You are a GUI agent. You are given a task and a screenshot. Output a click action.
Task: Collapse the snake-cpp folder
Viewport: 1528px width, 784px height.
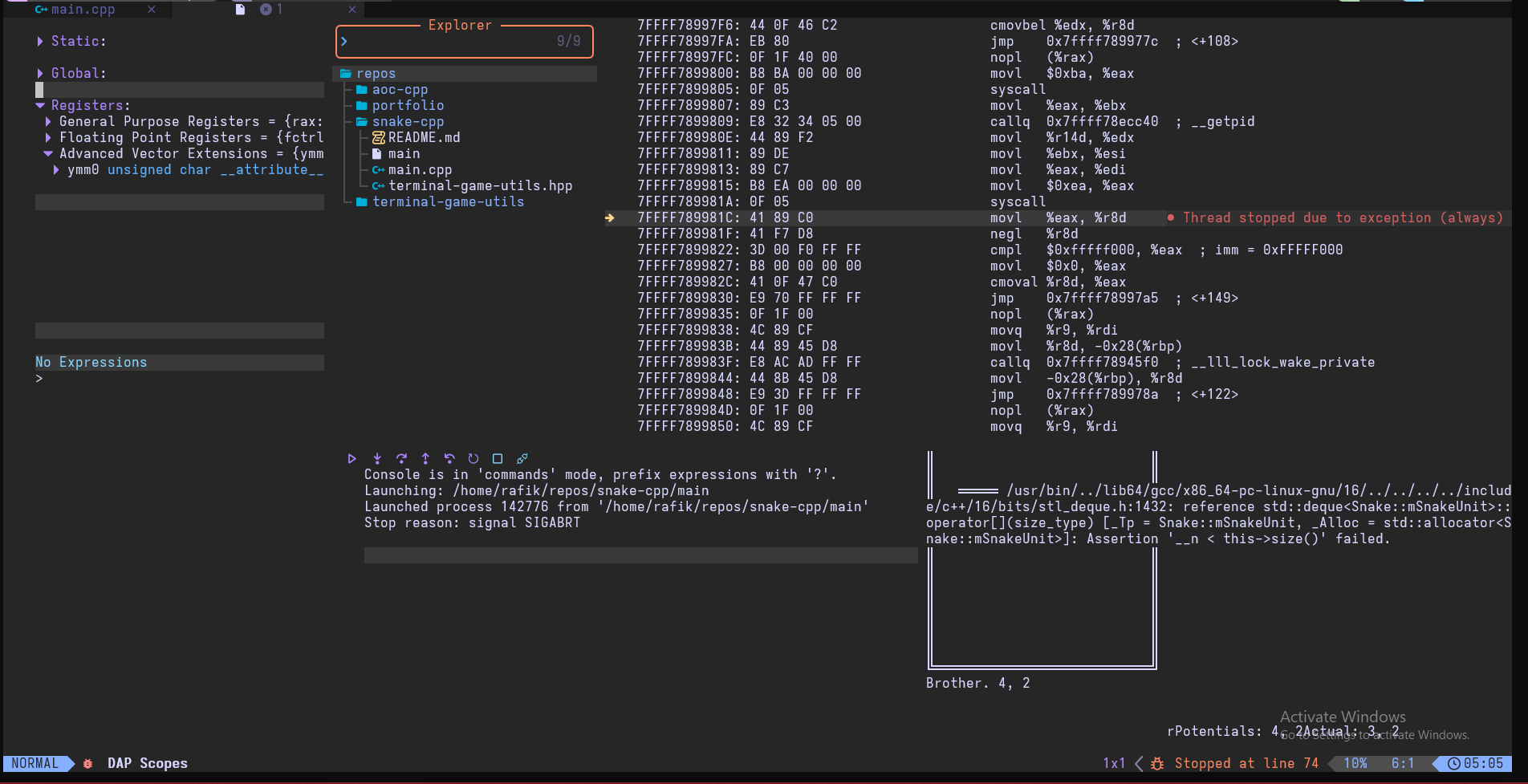[408, 121]
